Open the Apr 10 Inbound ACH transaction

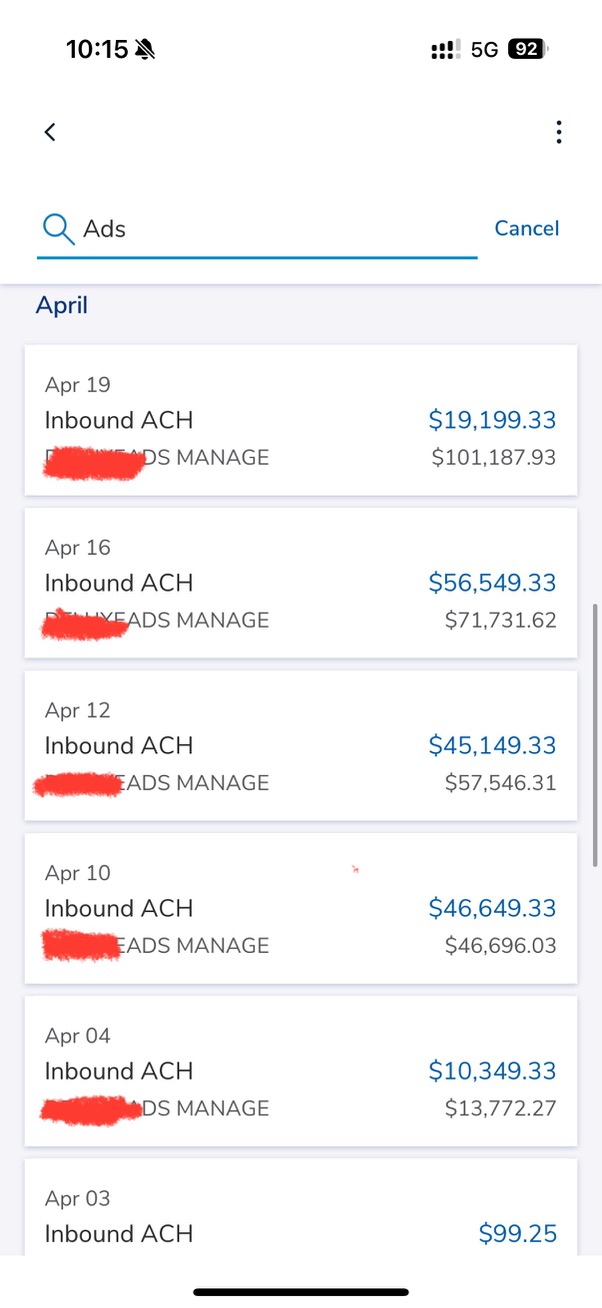click(x=301, y=909)
